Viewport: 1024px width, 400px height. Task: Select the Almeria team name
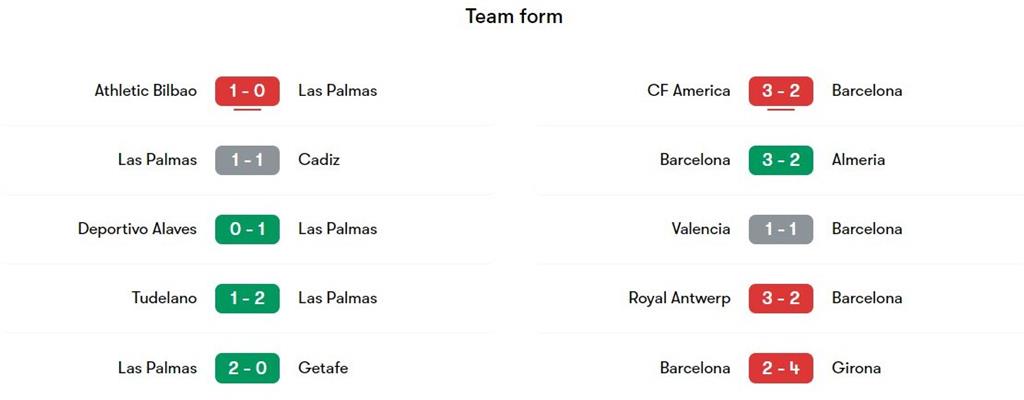click(858, 160)
